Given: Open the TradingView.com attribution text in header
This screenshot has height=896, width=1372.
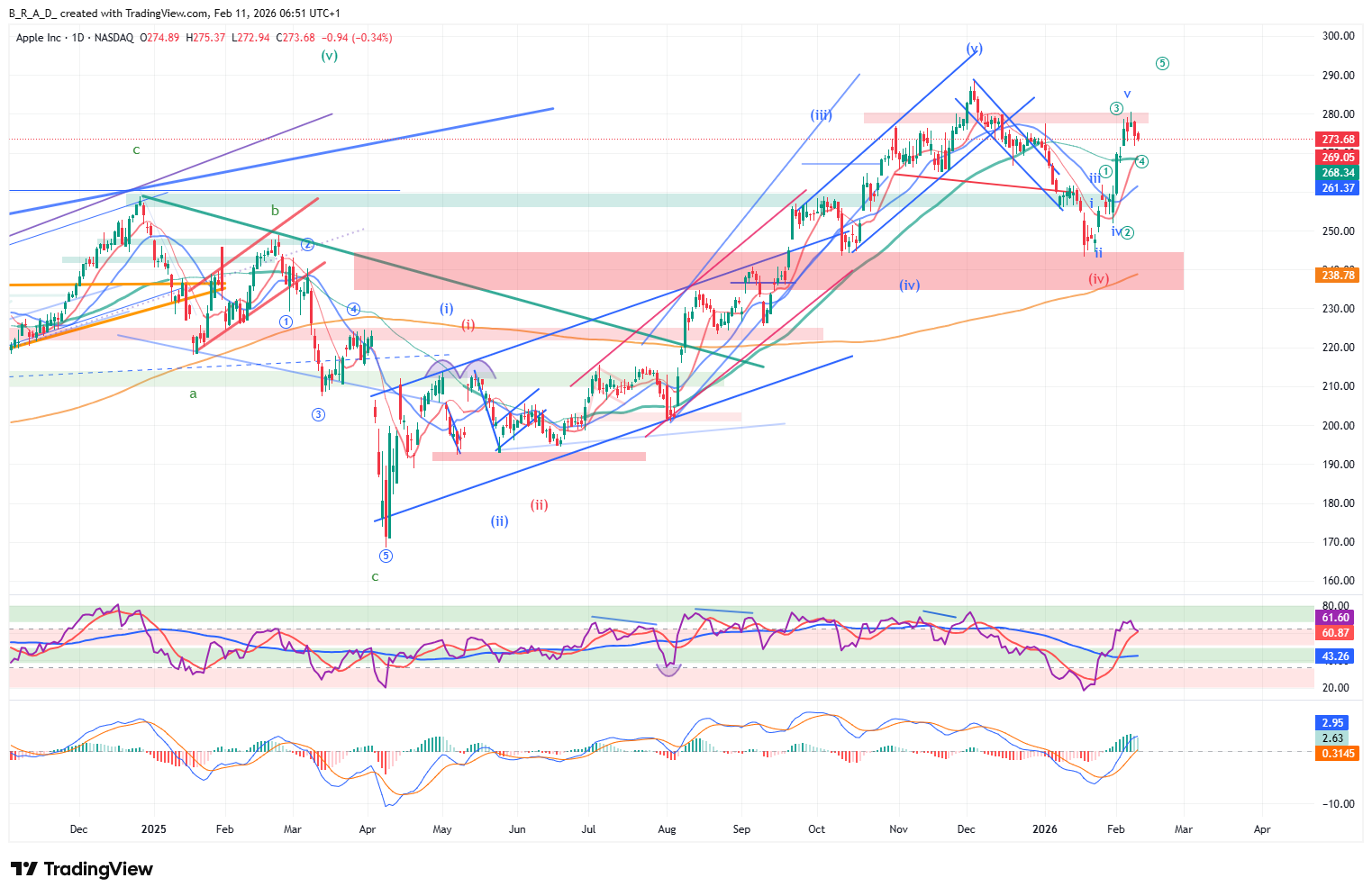Looking at the screenshot, I should tap(167, 14).
